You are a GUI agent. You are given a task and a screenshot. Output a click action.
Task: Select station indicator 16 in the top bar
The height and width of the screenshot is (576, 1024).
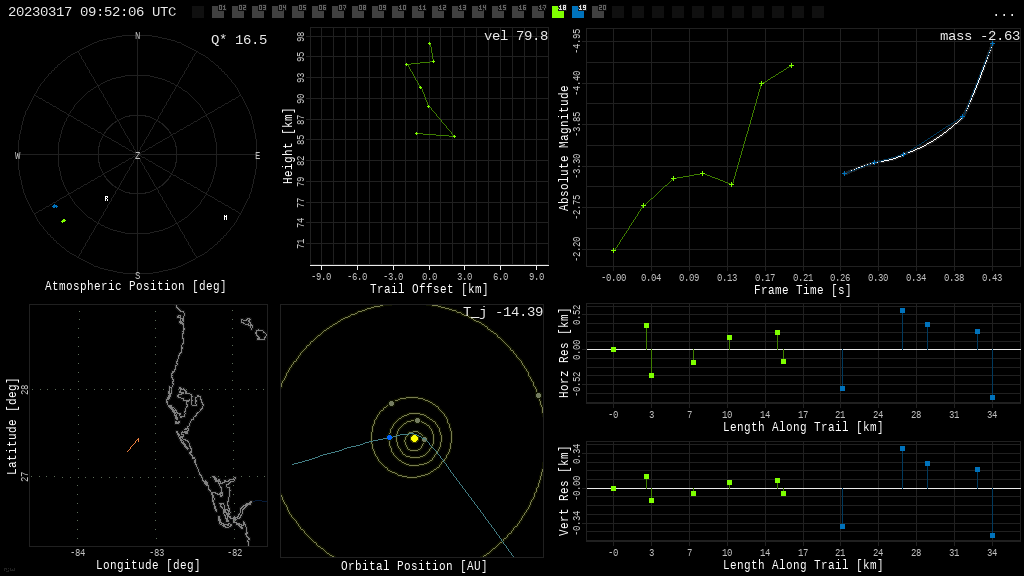(518, 11)
